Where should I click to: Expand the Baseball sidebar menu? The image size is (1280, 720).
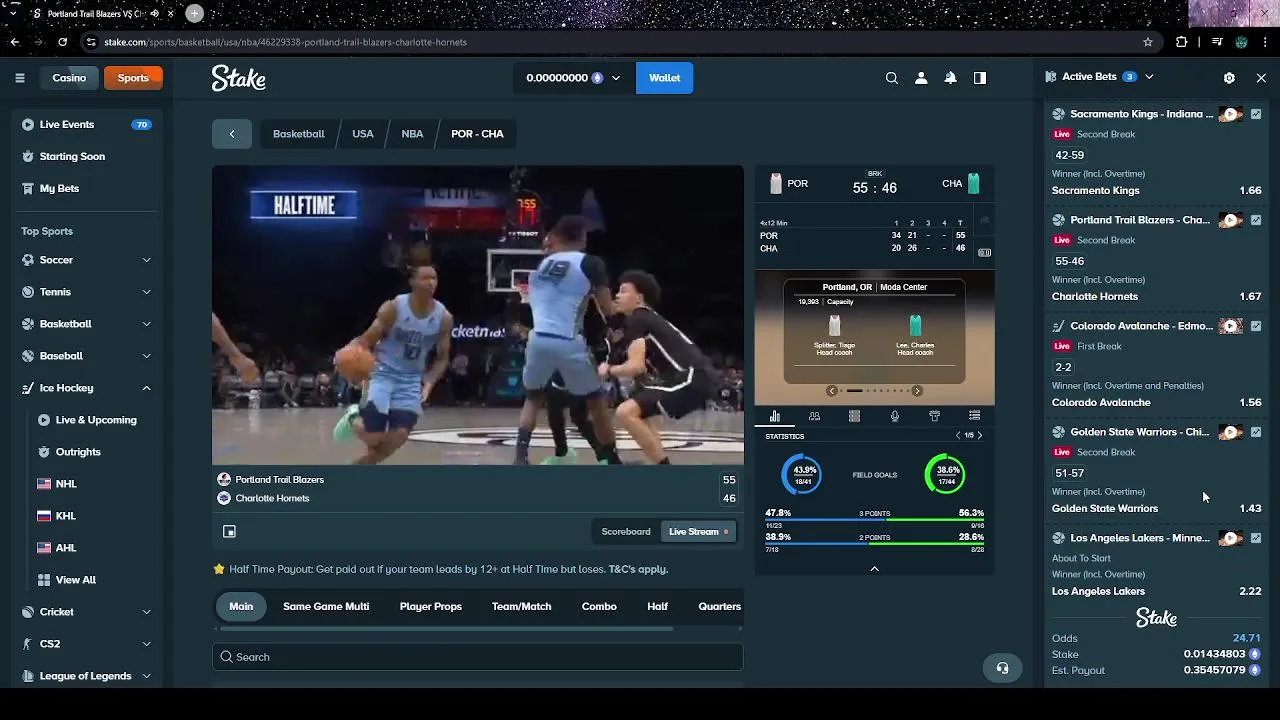coord(146,356)
